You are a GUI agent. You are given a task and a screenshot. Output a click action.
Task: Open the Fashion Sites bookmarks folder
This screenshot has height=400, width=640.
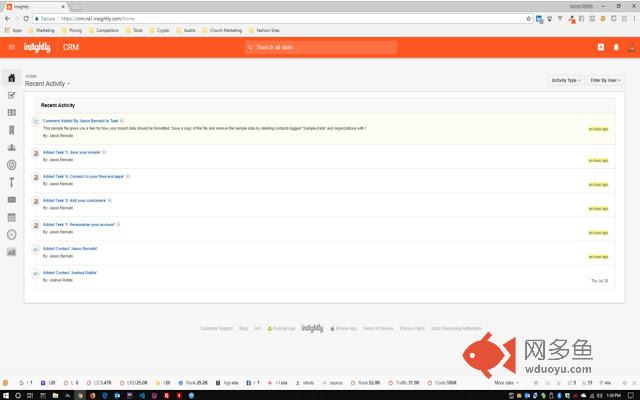(x=264, y=30)
